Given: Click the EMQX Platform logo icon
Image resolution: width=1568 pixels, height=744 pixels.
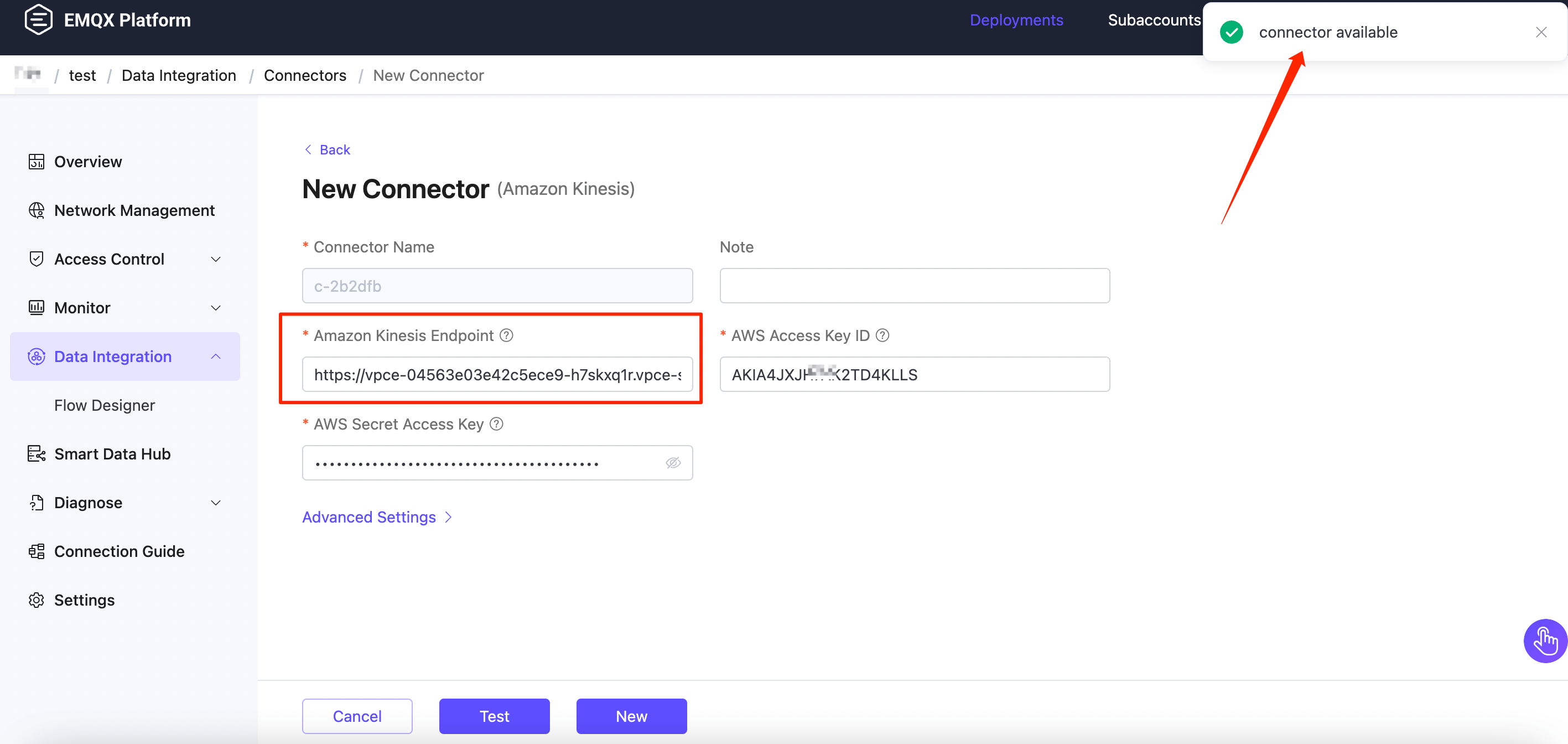Looking at the screenshot, I should 38,19.
